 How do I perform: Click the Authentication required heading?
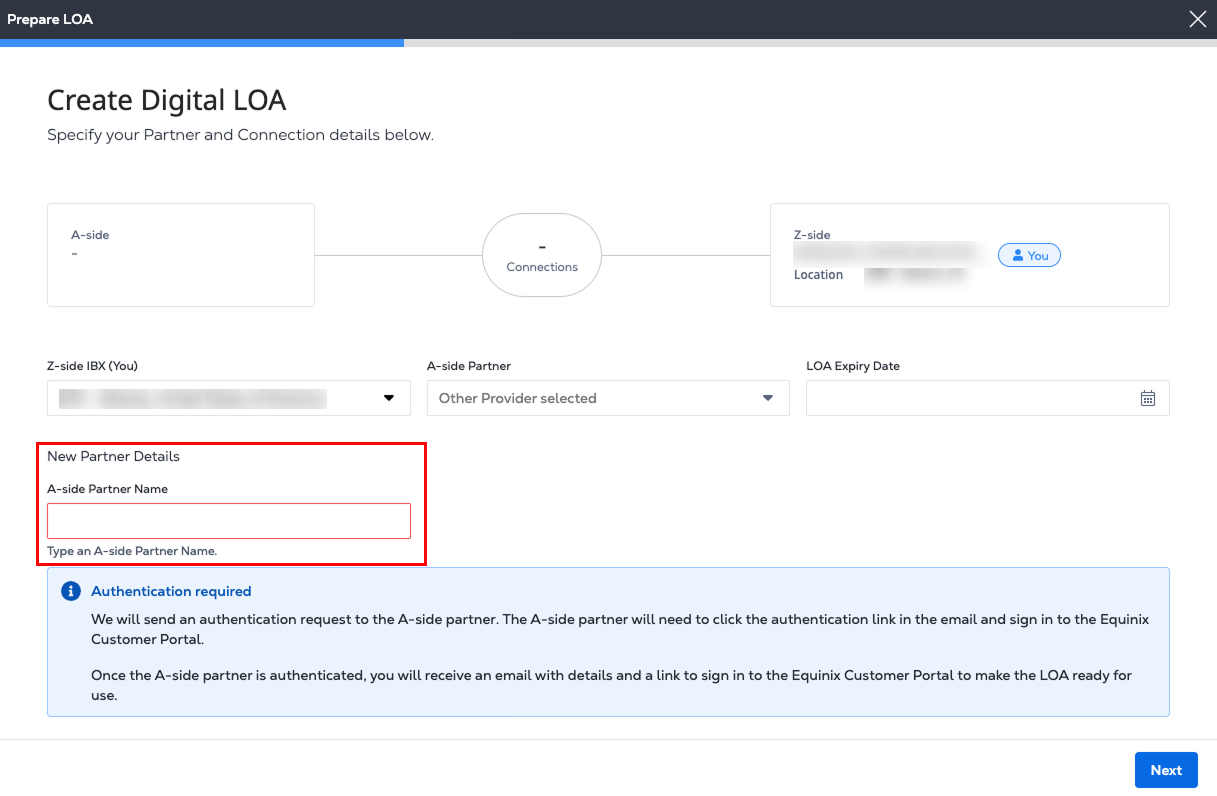[171, 591]
